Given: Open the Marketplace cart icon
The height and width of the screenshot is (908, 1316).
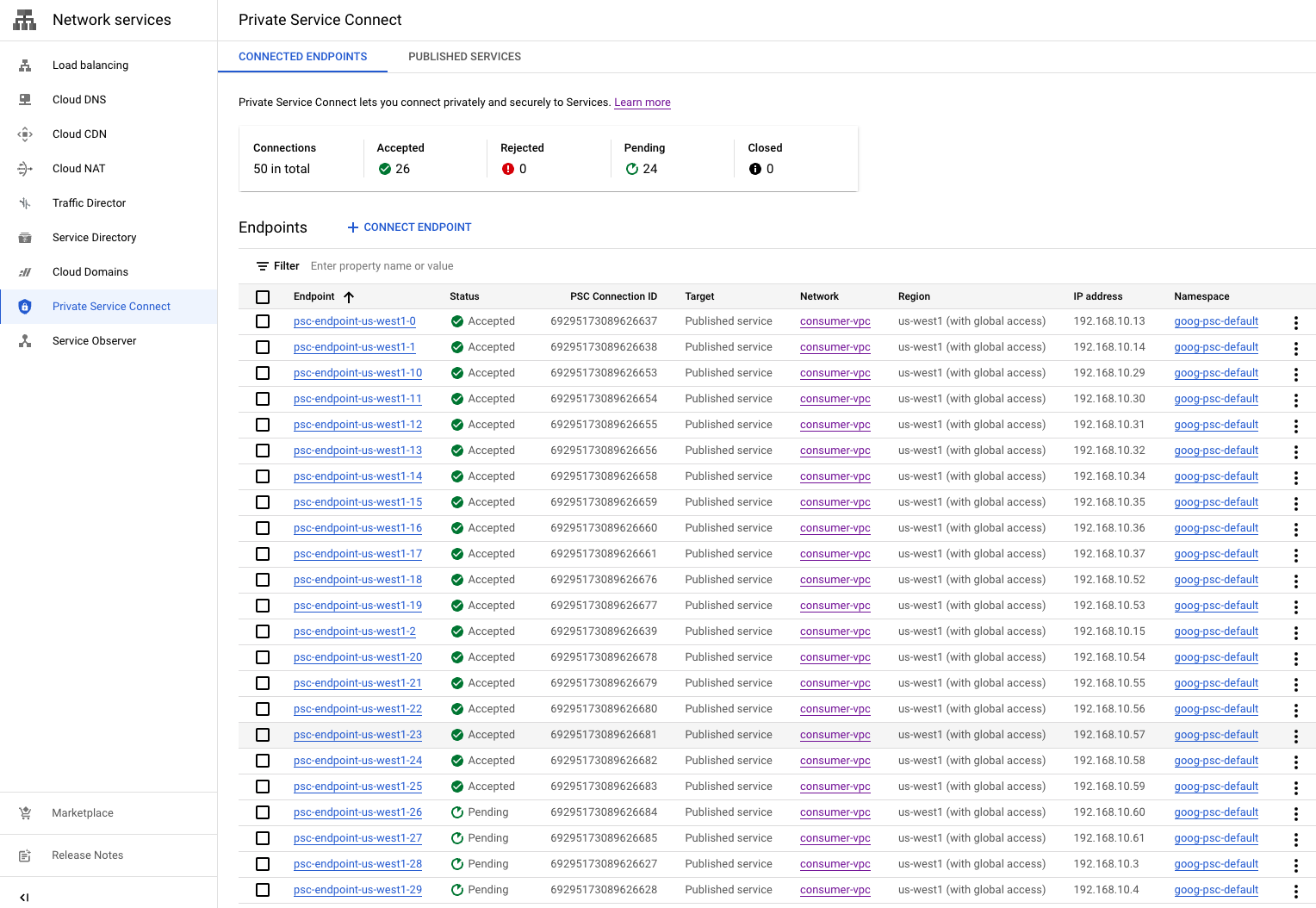Looking at the screenshot, I should [25, 813].
